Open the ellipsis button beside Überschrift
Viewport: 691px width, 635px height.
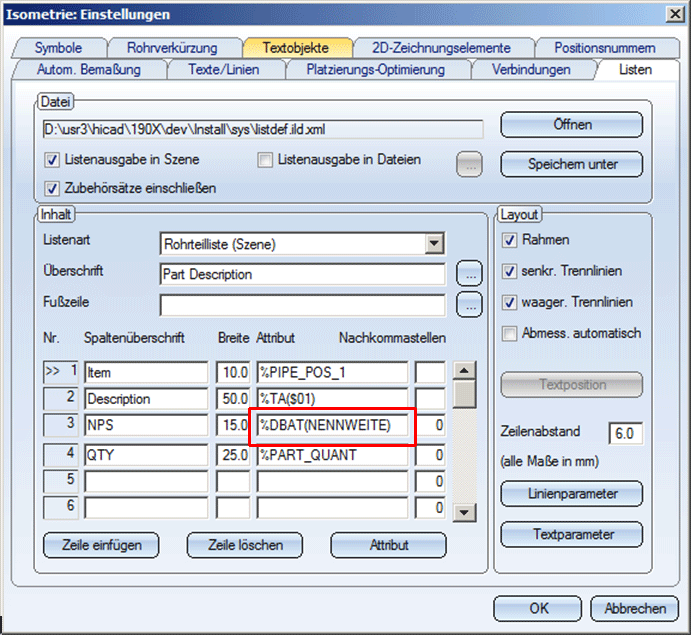click(469, 274)
